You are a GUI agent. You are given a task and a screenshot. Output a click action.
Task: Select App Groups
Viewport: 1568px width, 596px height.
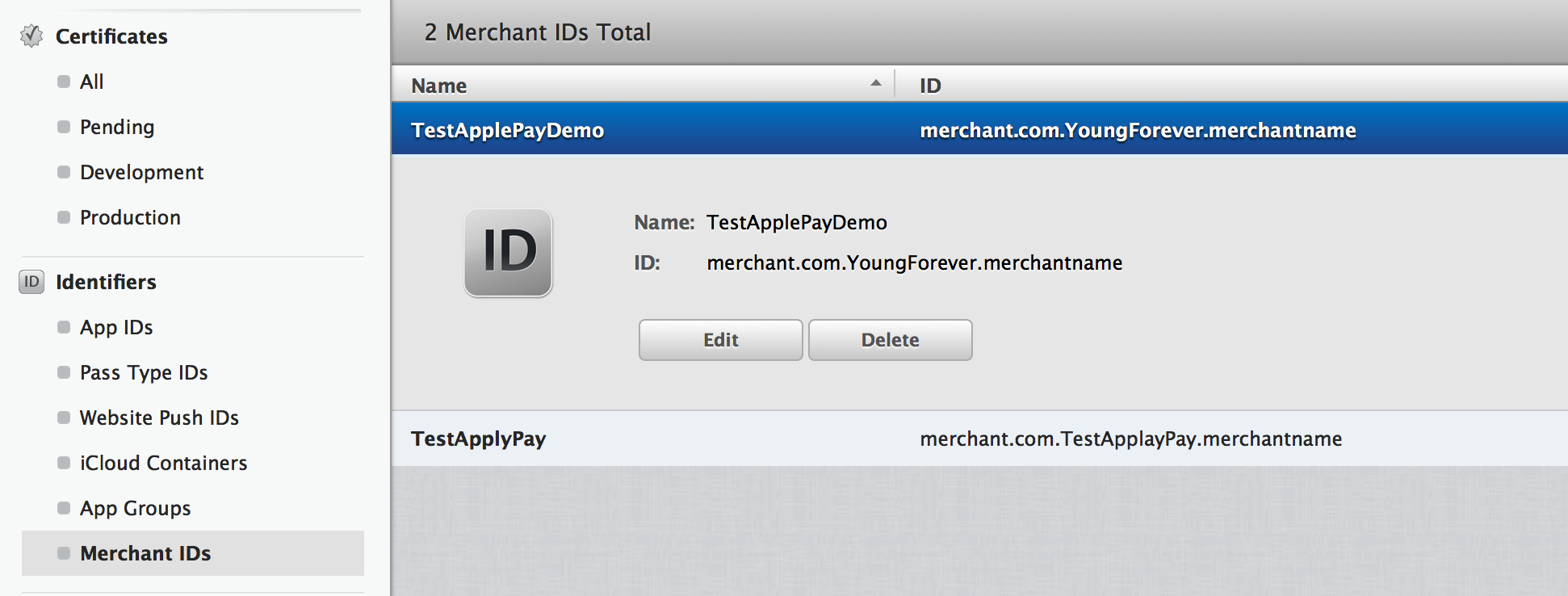(135, 508)
